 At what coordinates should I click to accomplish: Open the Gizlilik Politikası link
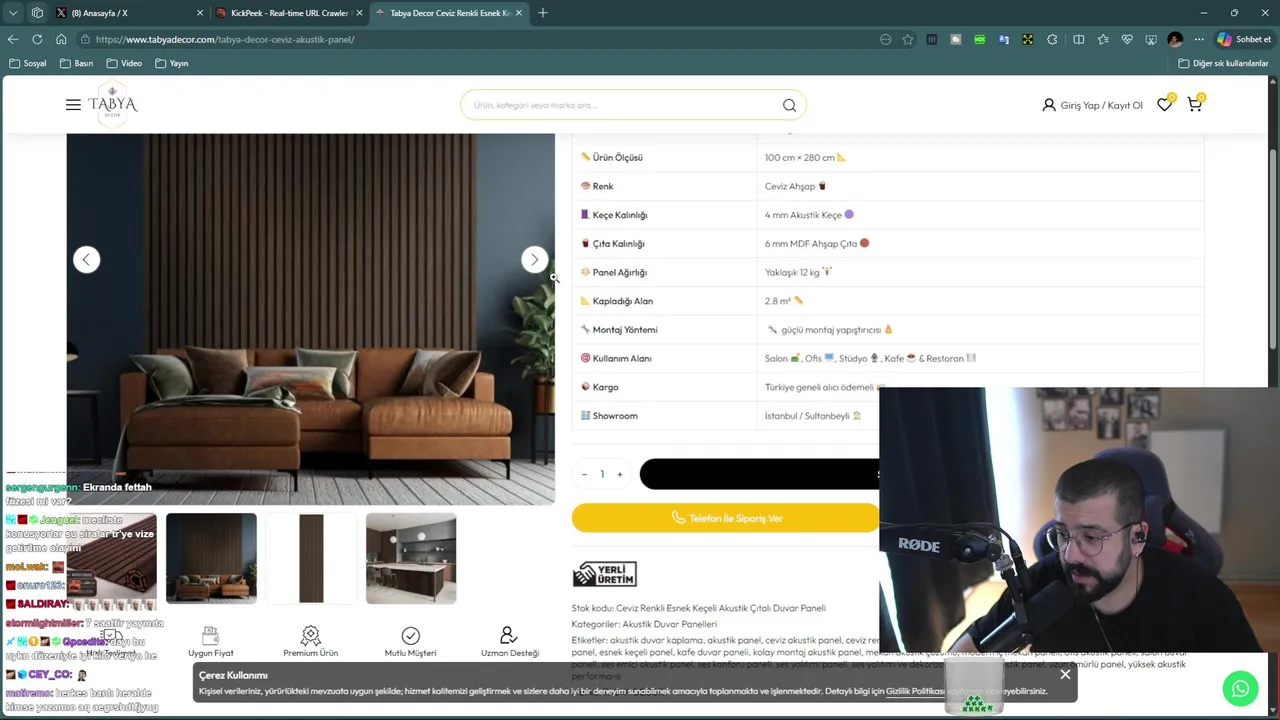(x=914, y=691)
